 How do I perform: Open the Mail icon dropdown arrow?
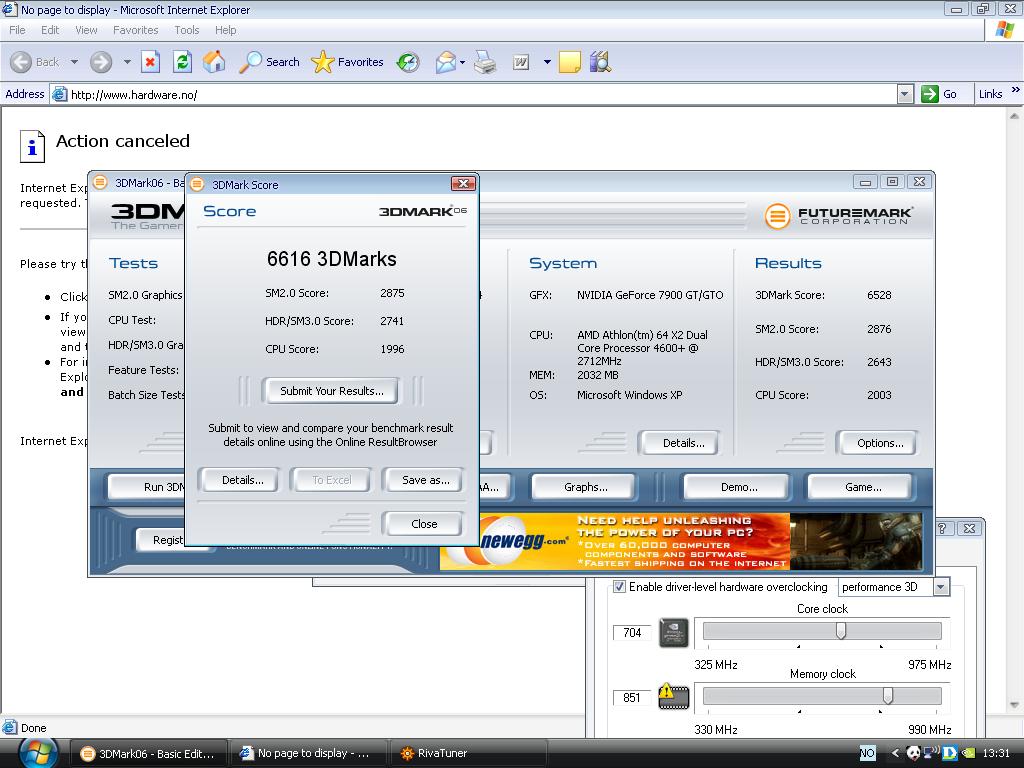462,63
